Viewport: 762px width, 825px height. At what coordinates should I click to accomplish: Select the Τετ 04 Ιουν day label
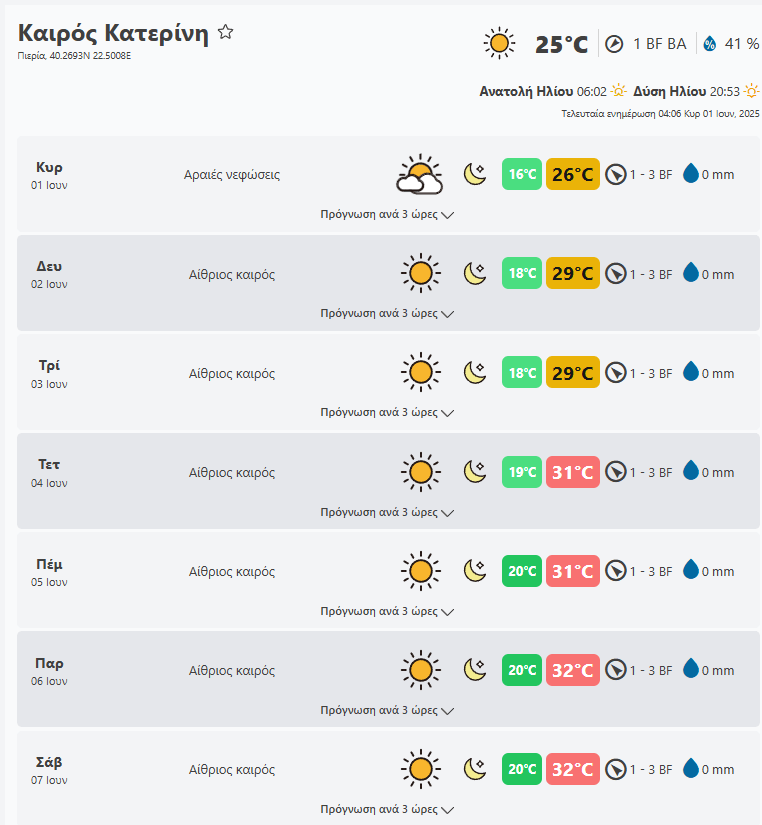click(x=49, y=471)
